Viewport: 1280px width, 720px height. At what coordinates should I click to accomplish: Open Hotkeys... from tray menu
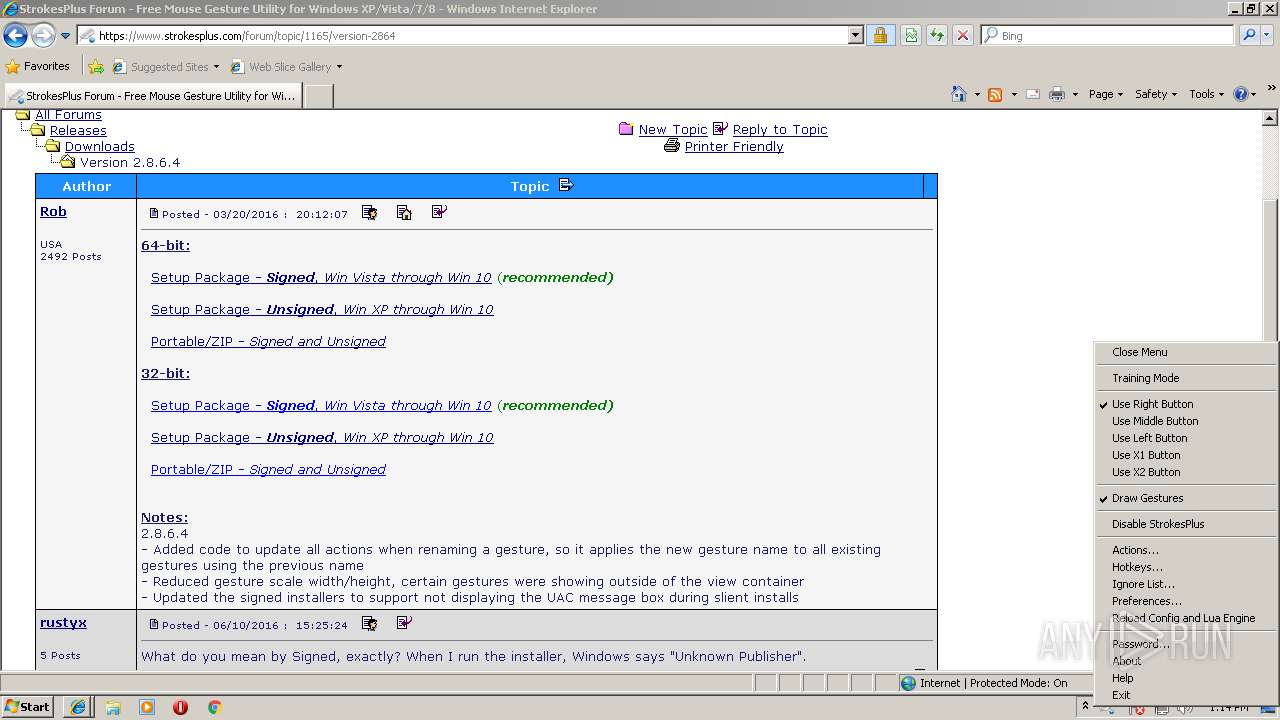[1186, 567]
